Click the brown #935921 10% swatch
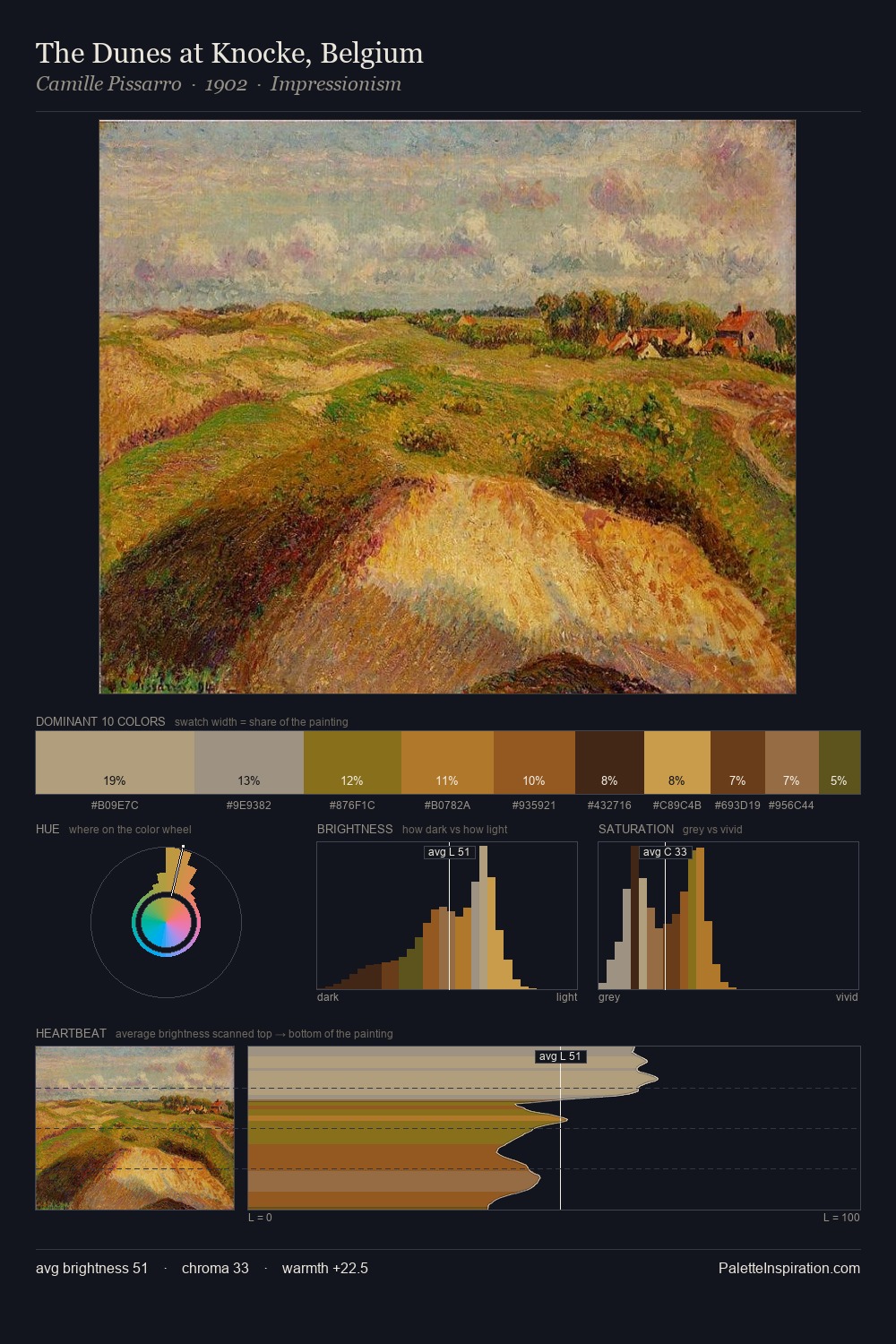 tap(534, 762)
